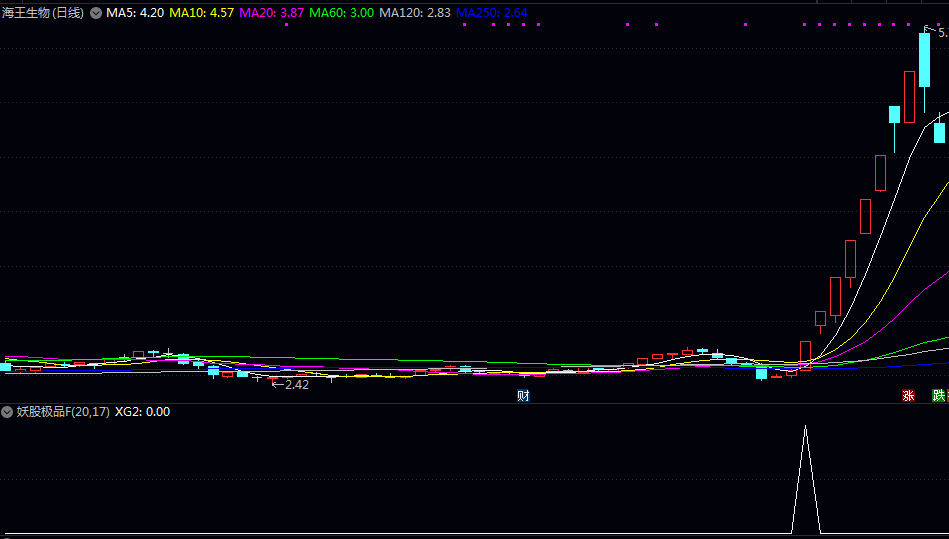Click the red 涨 marker icon
The height and width of the screenshot is (539, 949).
908,396
